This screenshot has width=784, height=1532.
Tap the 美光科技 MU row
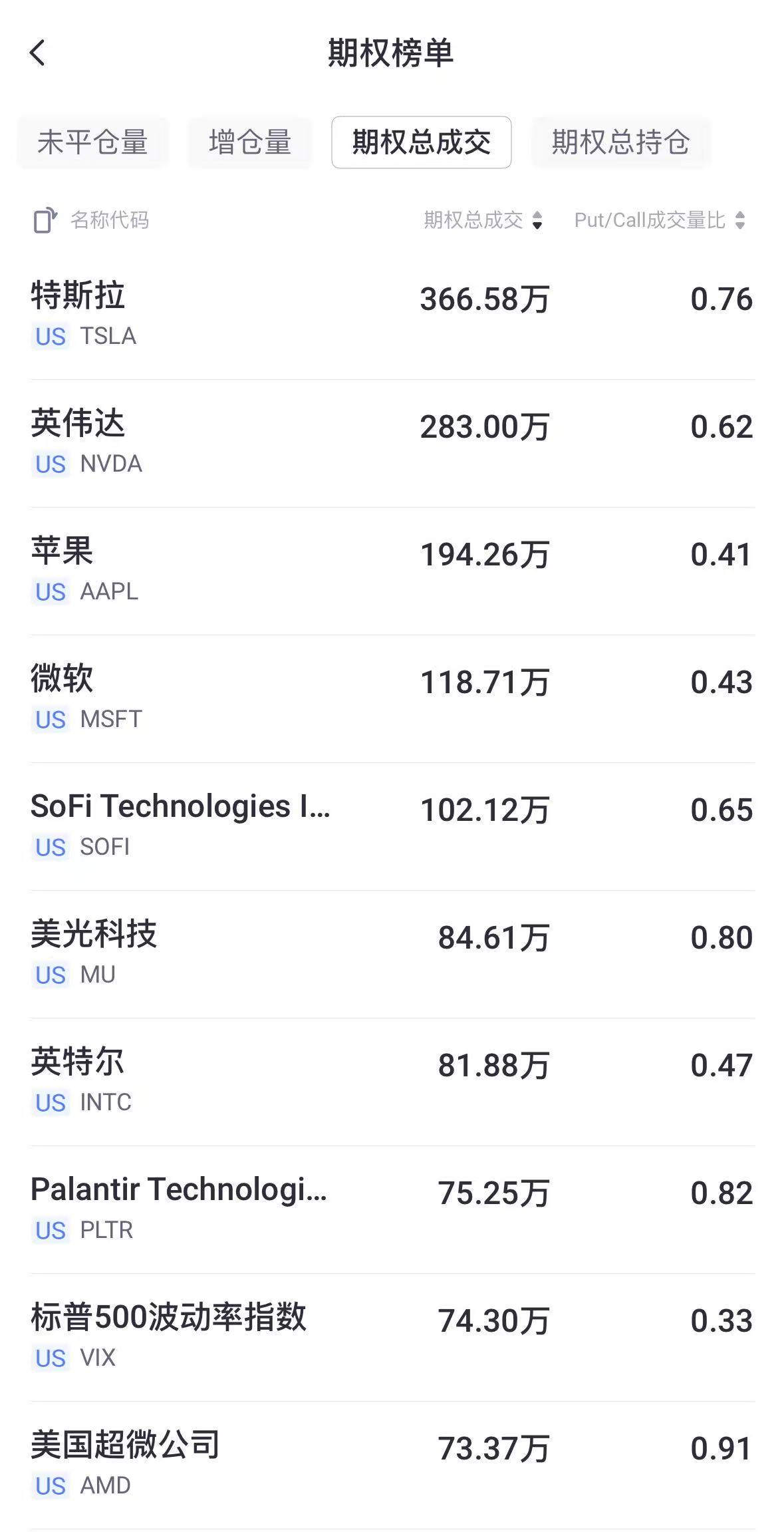point(392,953)
